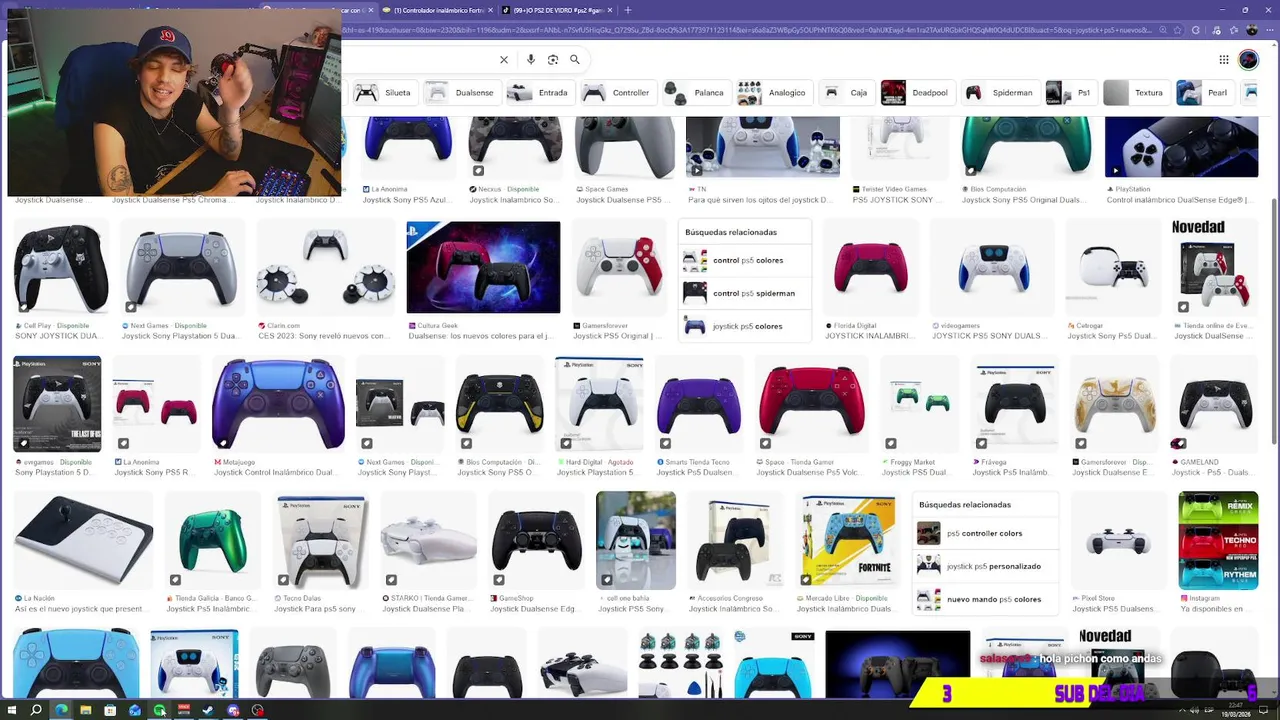Open Windows Start menu
Image resolution: width=1280 pixels, height=720 pixels.
(x=11, y=710)
